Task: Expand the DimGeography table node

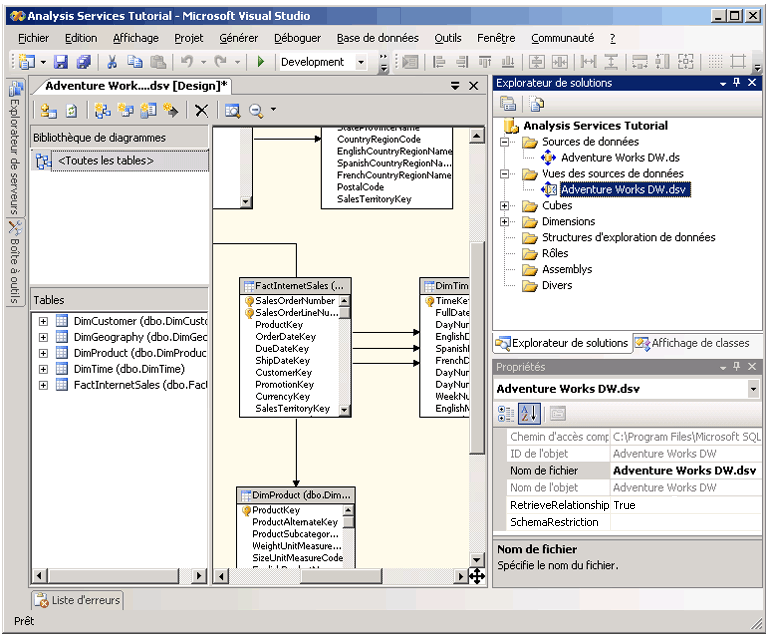Action: (x=43, y=338)
